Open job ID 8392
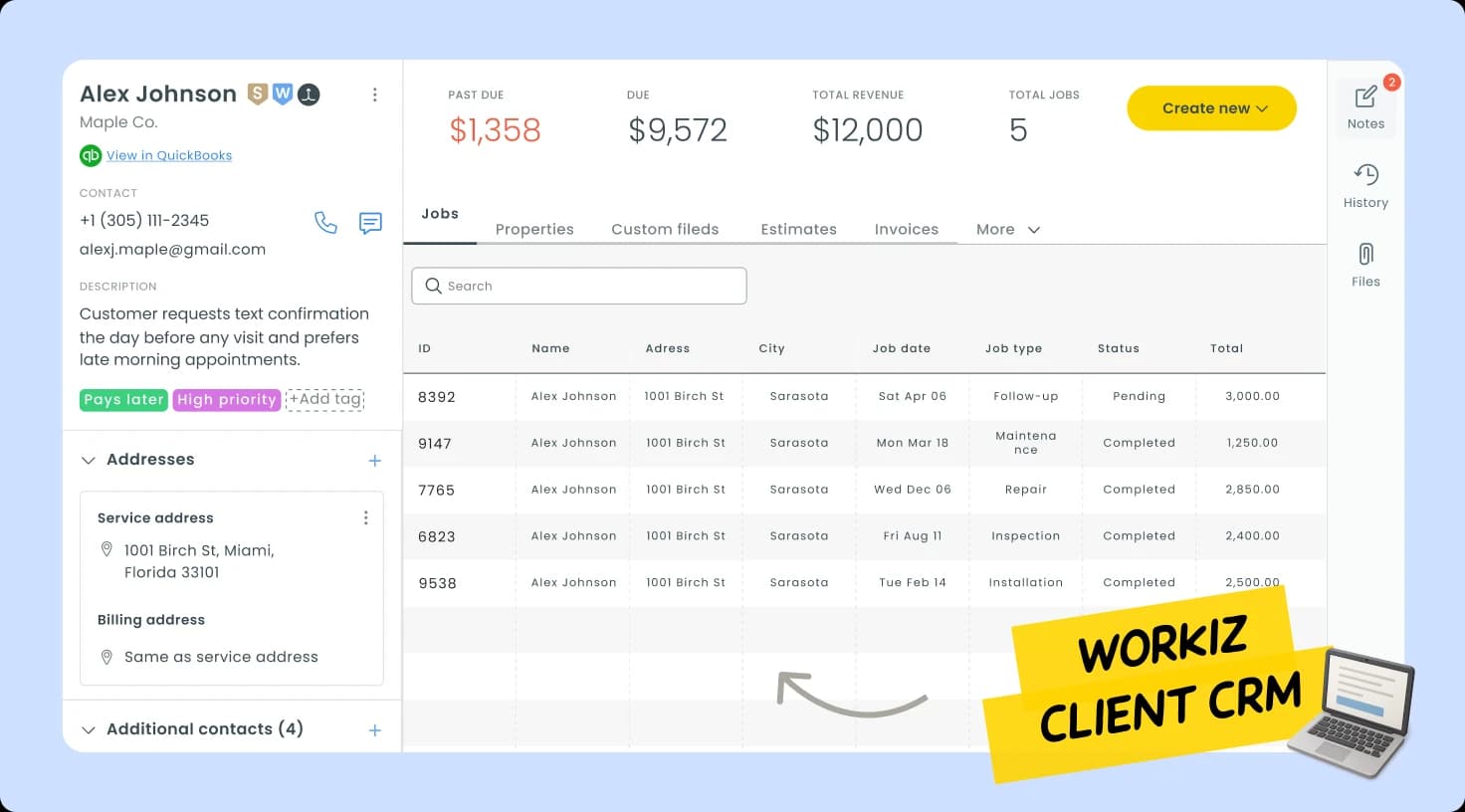 click(437, 397)
